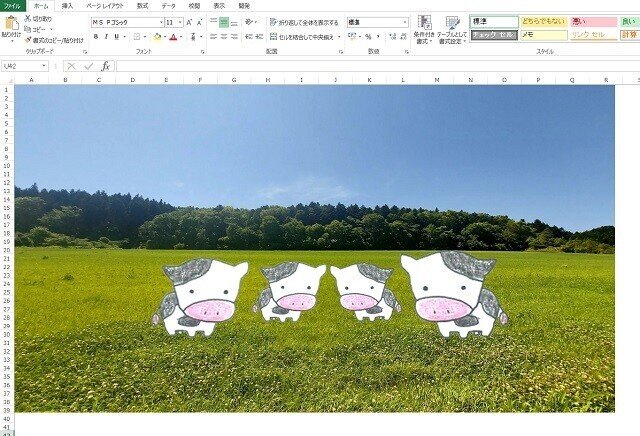Toggle Bold formatting
640x436 pixels.
(96, 37)
